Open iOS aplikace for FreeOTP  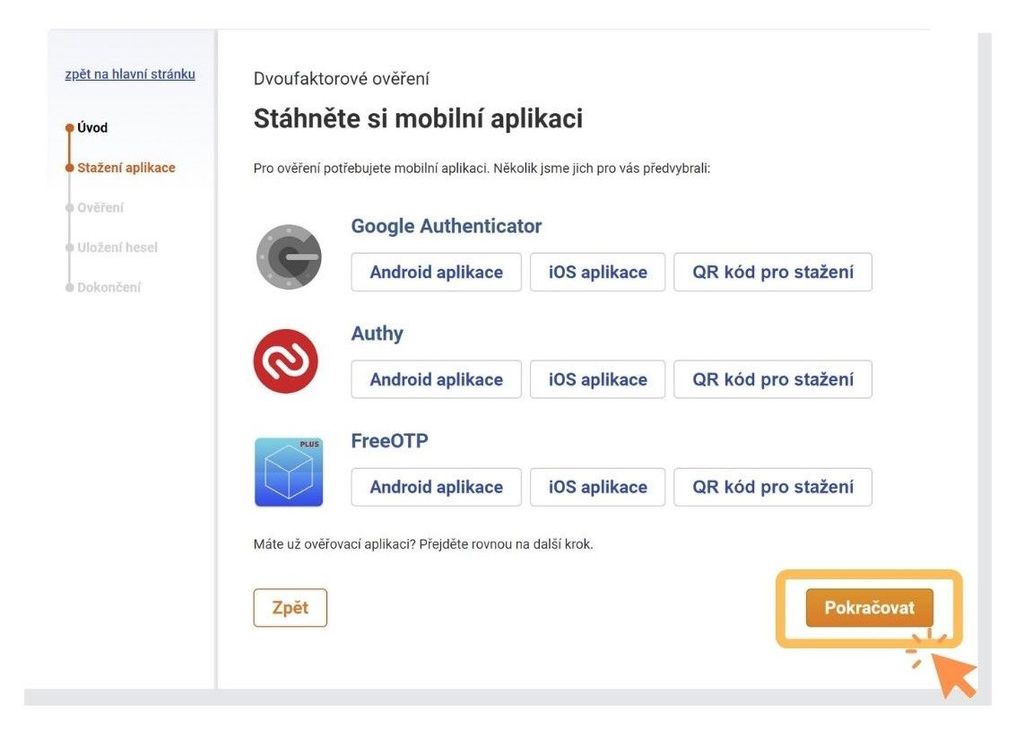click(x=598, y=487)
